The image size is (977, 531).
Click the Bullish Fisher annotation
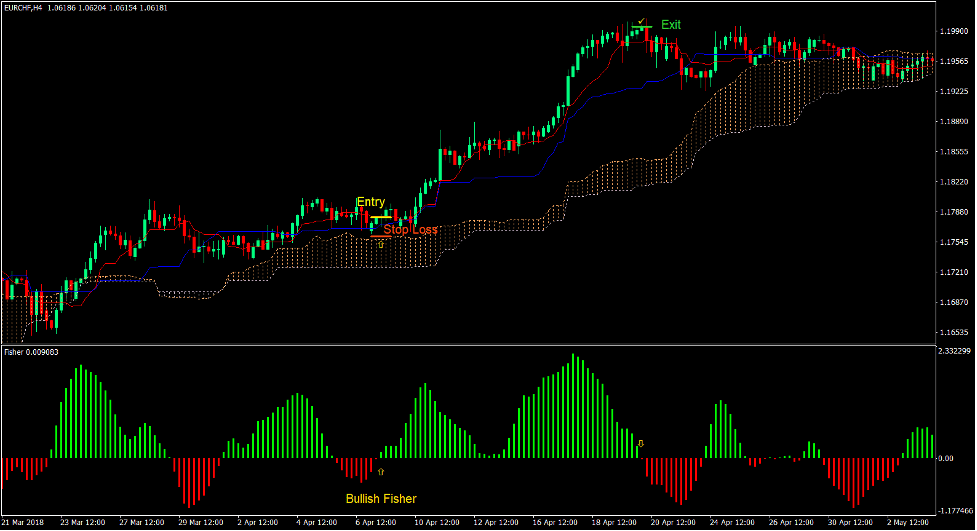[381, 499]
